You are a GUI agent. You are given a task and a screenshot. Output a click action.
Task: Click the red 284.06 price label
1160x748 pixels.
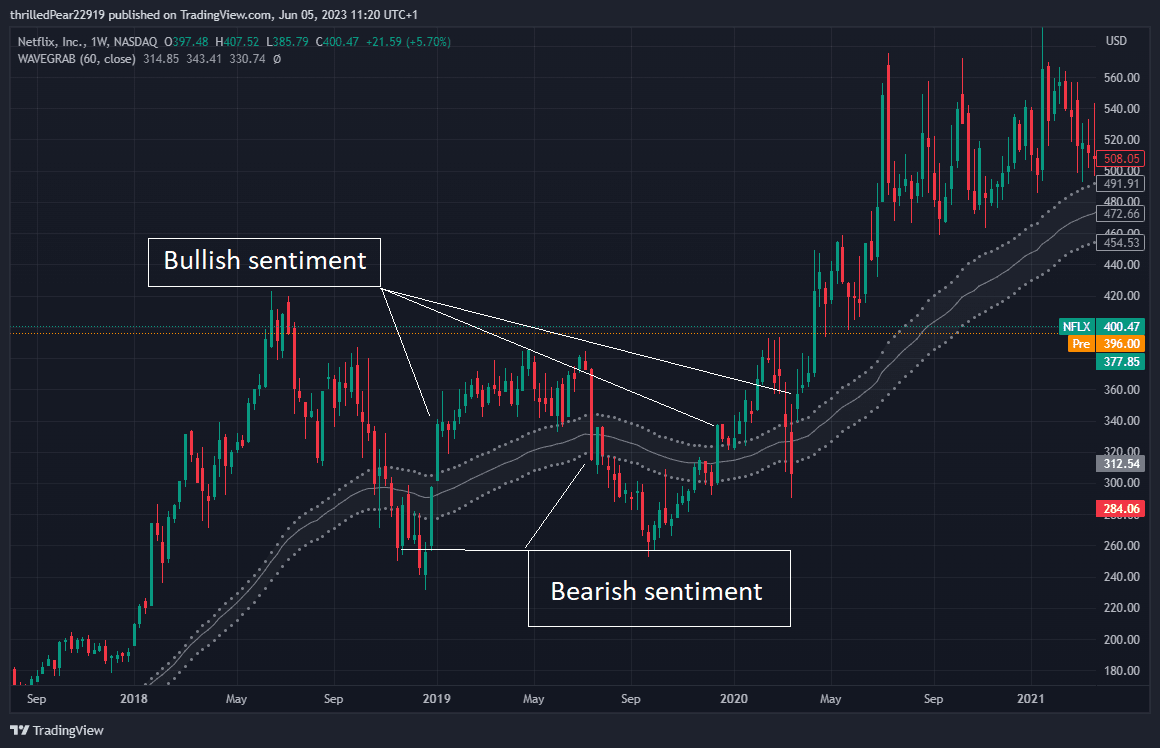pos(1121,508)
